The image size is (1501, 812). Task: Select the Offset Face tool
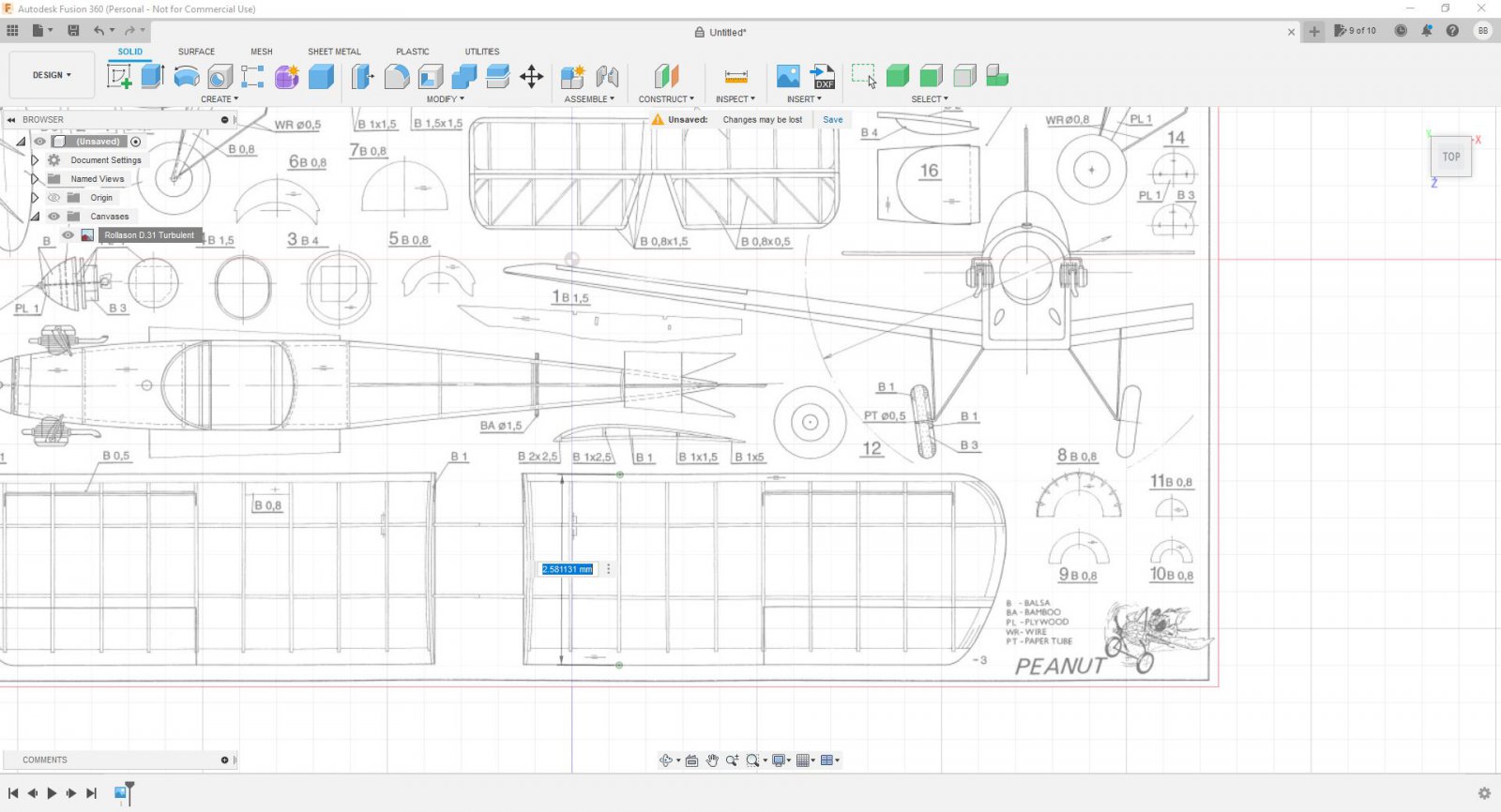point(498,76)
